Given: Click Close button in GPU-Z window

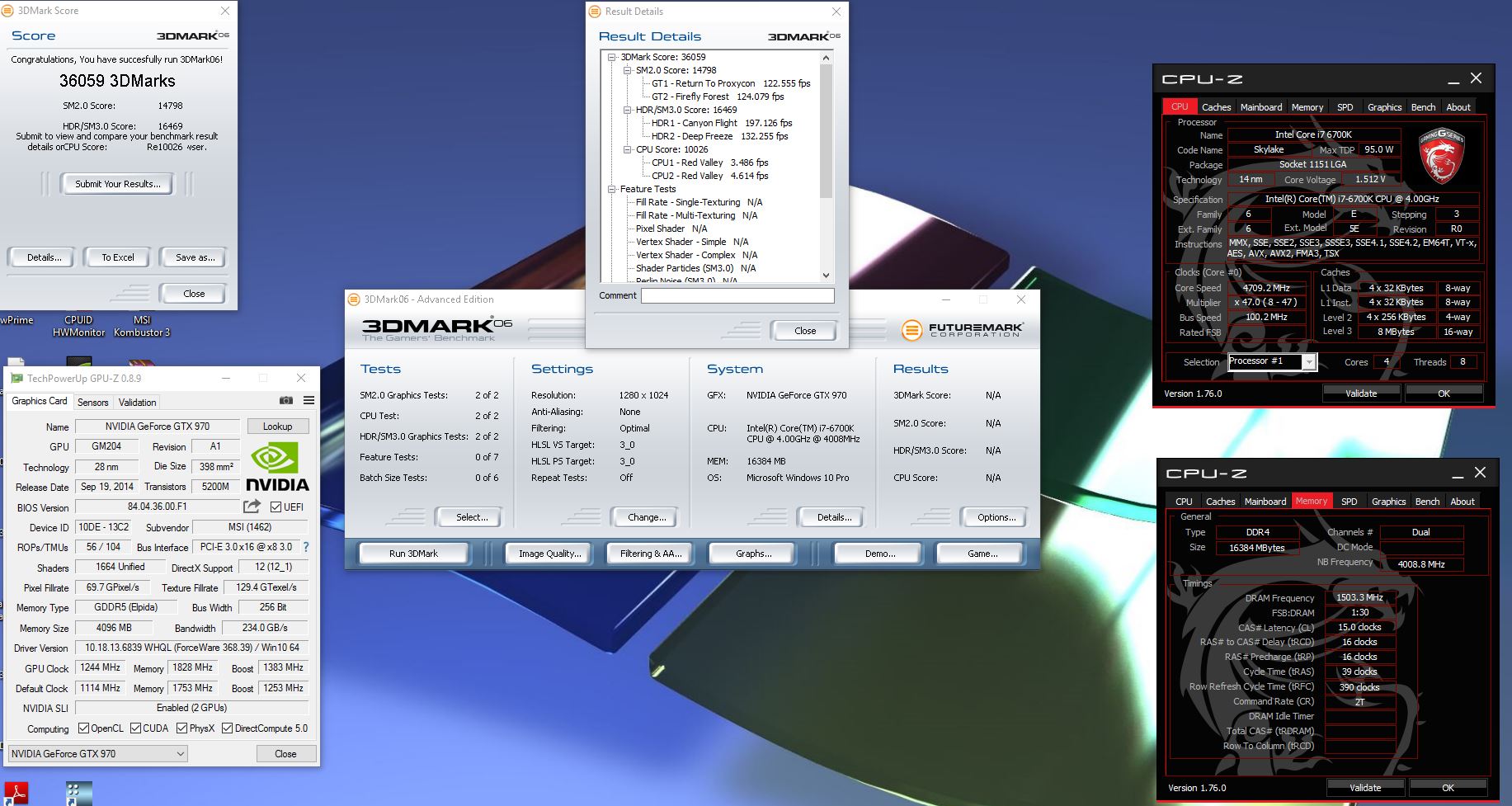Looking at the screenshot, I should pyautogui.click(x=285, y=753).
